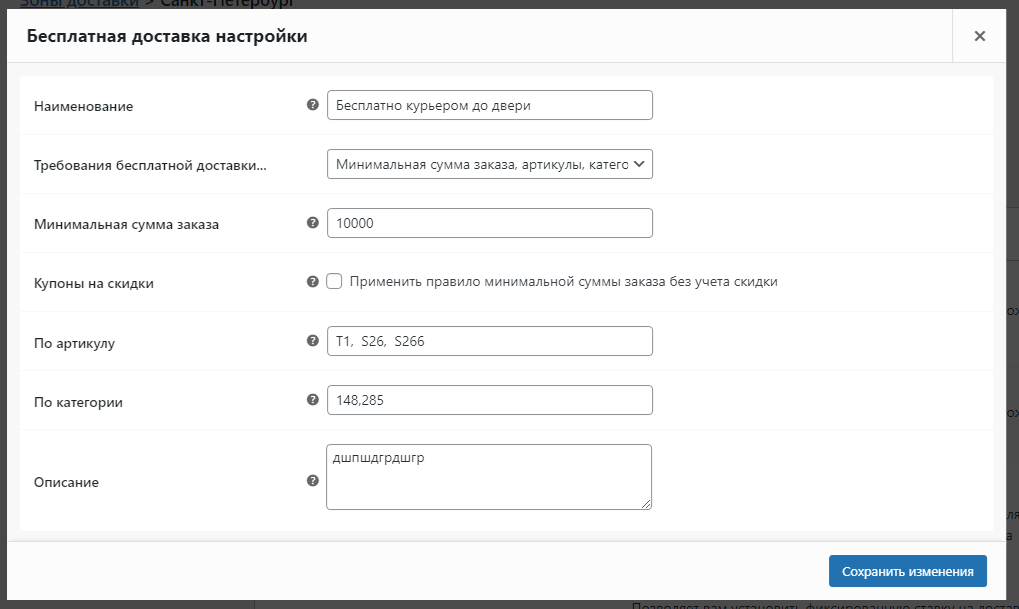
Task: Click the Купоны на скидки label
Action: pyautogui.click(x=94, y=283)
